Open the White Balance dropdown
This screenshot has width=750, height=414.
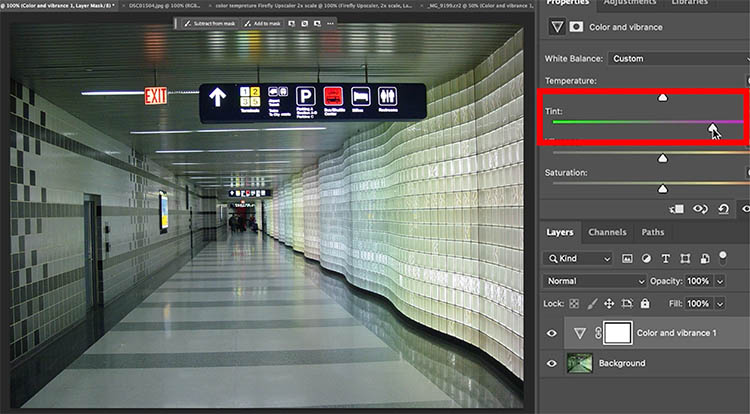(675, 58)
